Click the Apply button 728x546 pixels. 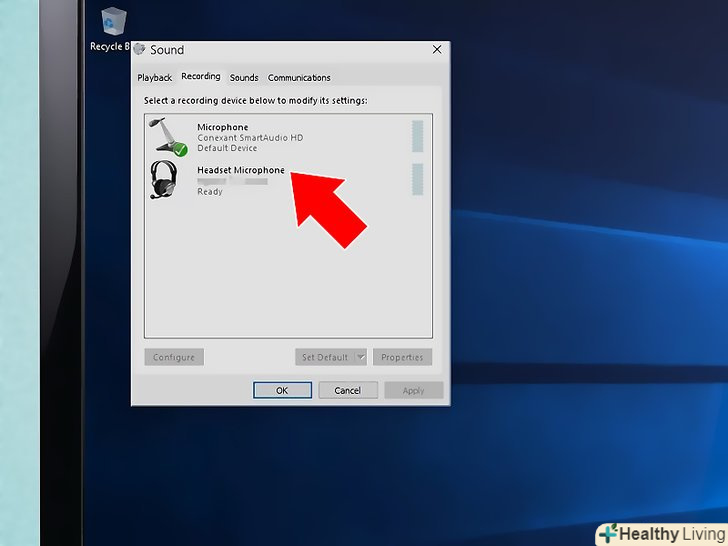[x=413, y=390]
